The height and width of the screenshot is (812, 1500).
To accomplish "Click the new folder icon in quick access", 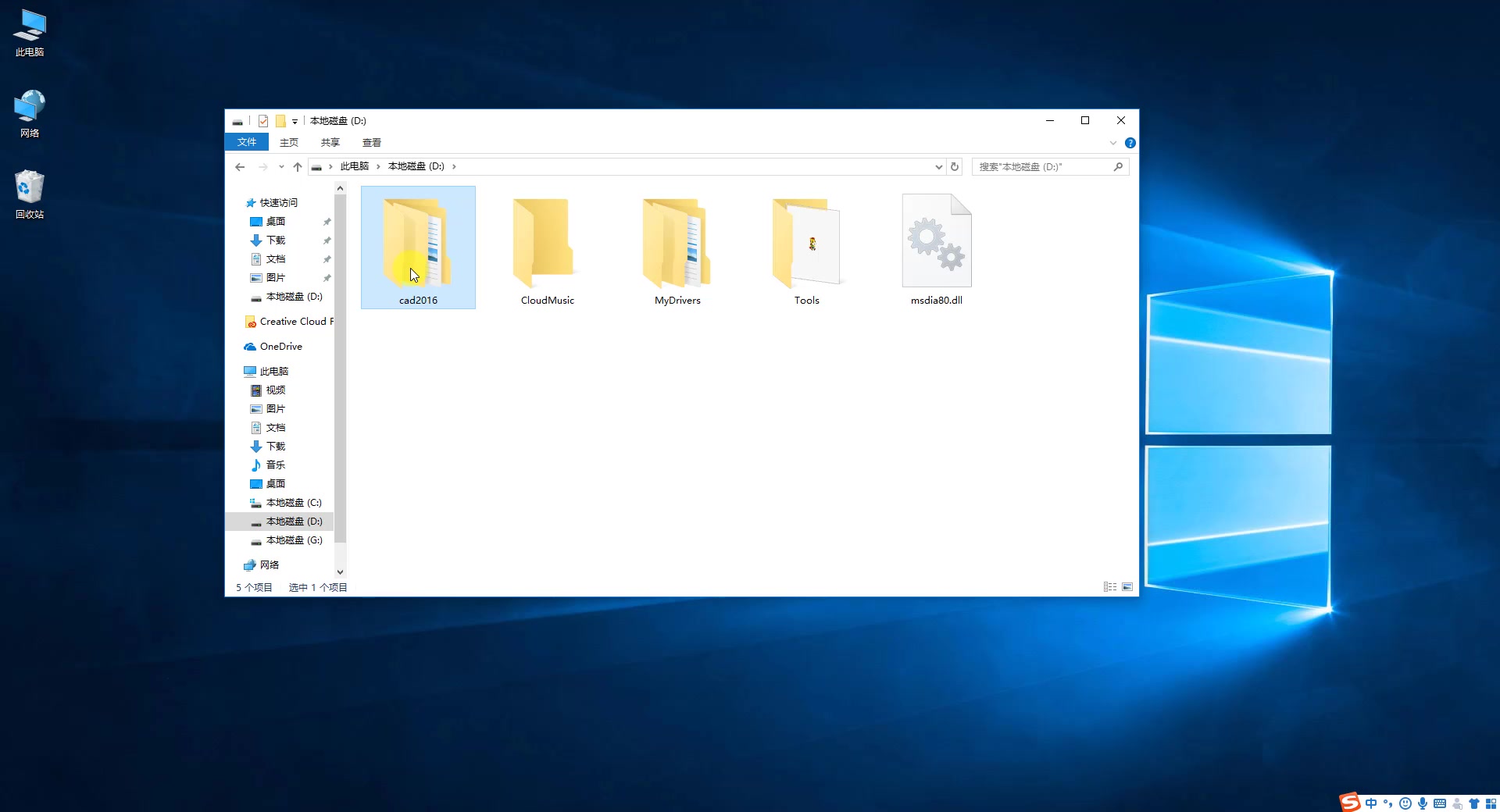I will coord(280,121).
